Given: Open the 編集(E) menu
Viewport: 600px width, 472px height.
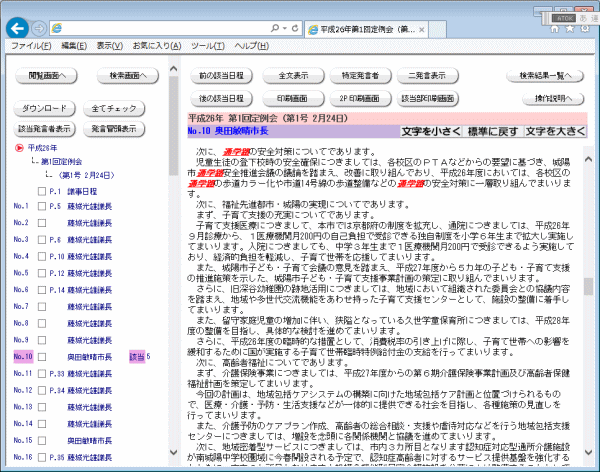Looking at the screenshot, I should (74, 46).
